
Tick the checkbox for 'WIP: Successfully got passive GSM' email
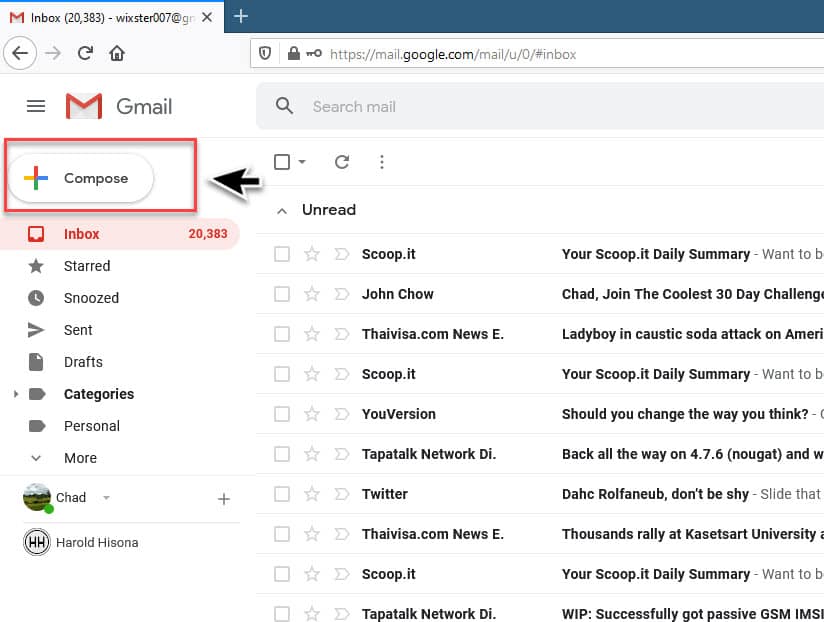tap(282, 614)
